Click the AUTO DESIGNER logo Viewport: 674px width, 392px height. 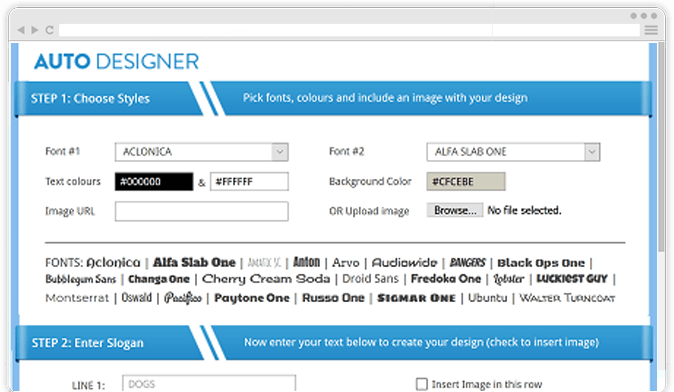point(116,61)
